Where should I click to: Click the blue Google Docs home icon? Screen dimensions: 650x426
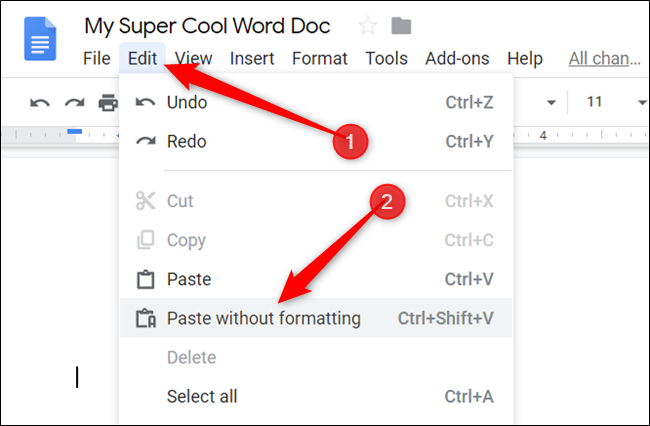[40, 40]
